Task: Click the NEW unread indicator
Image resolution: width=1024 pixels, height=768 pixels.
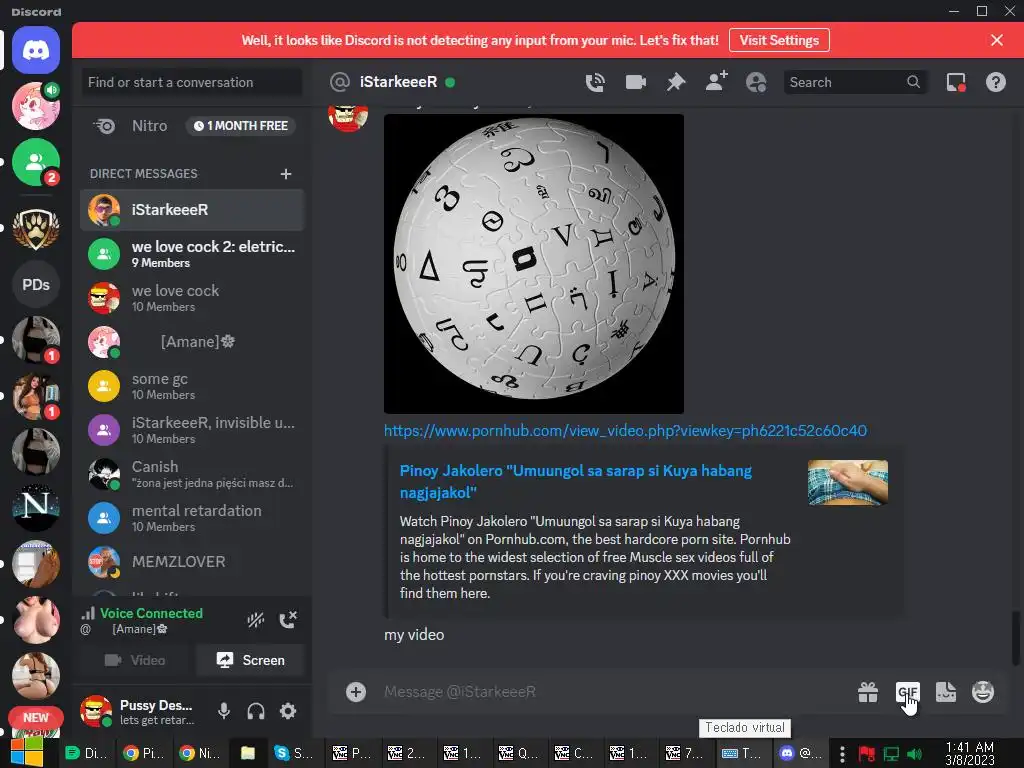Action: (36, 717)
